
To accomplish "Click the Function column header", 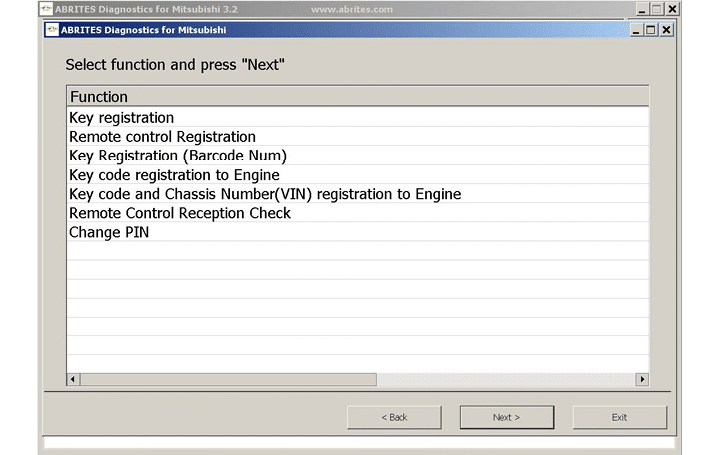I will [x=98, y=97].
